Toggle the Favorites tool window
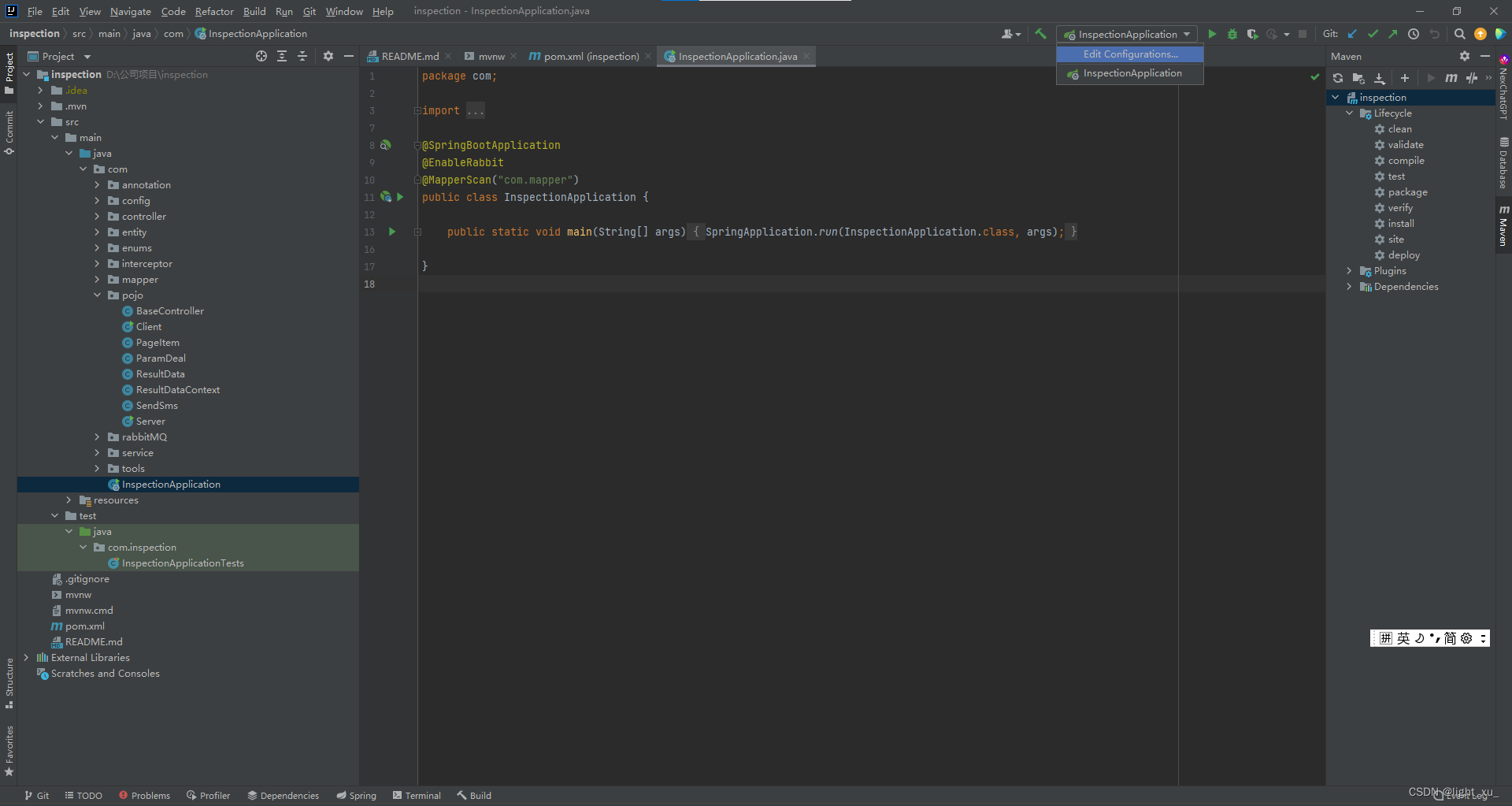This screenshot has width=1512, height=806. [x=9, y=751]
